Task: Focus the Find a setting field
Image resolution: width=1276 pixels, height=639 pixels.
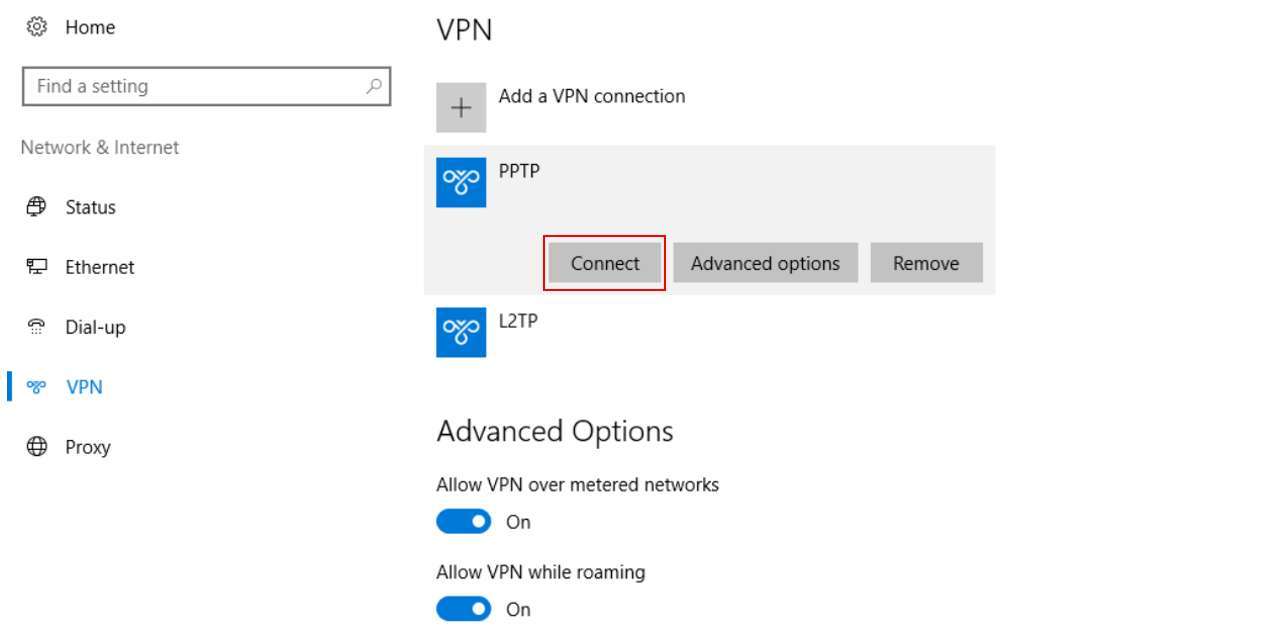Action: point(206,86)
